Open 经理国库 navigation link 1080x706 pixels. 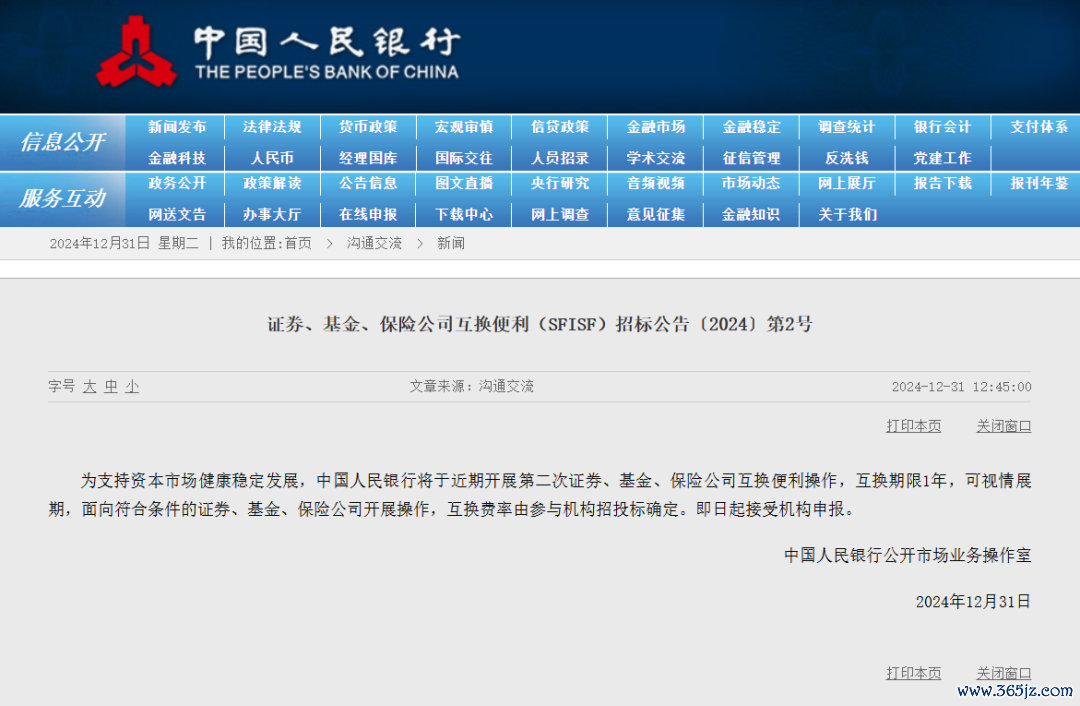368,158
